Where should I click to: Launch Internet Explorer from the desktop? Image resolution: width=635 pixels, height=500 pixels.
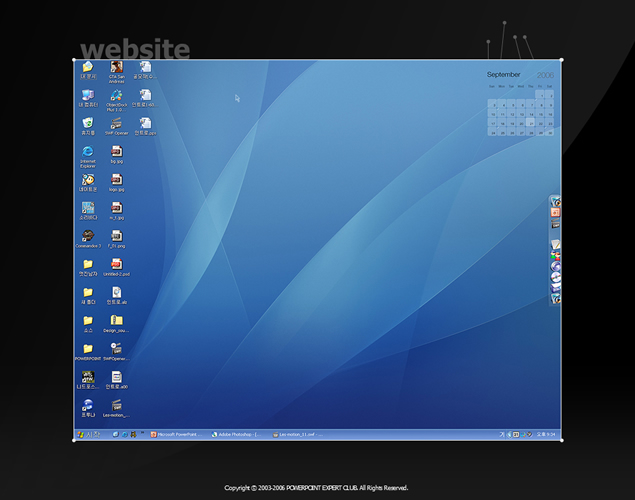88,152
